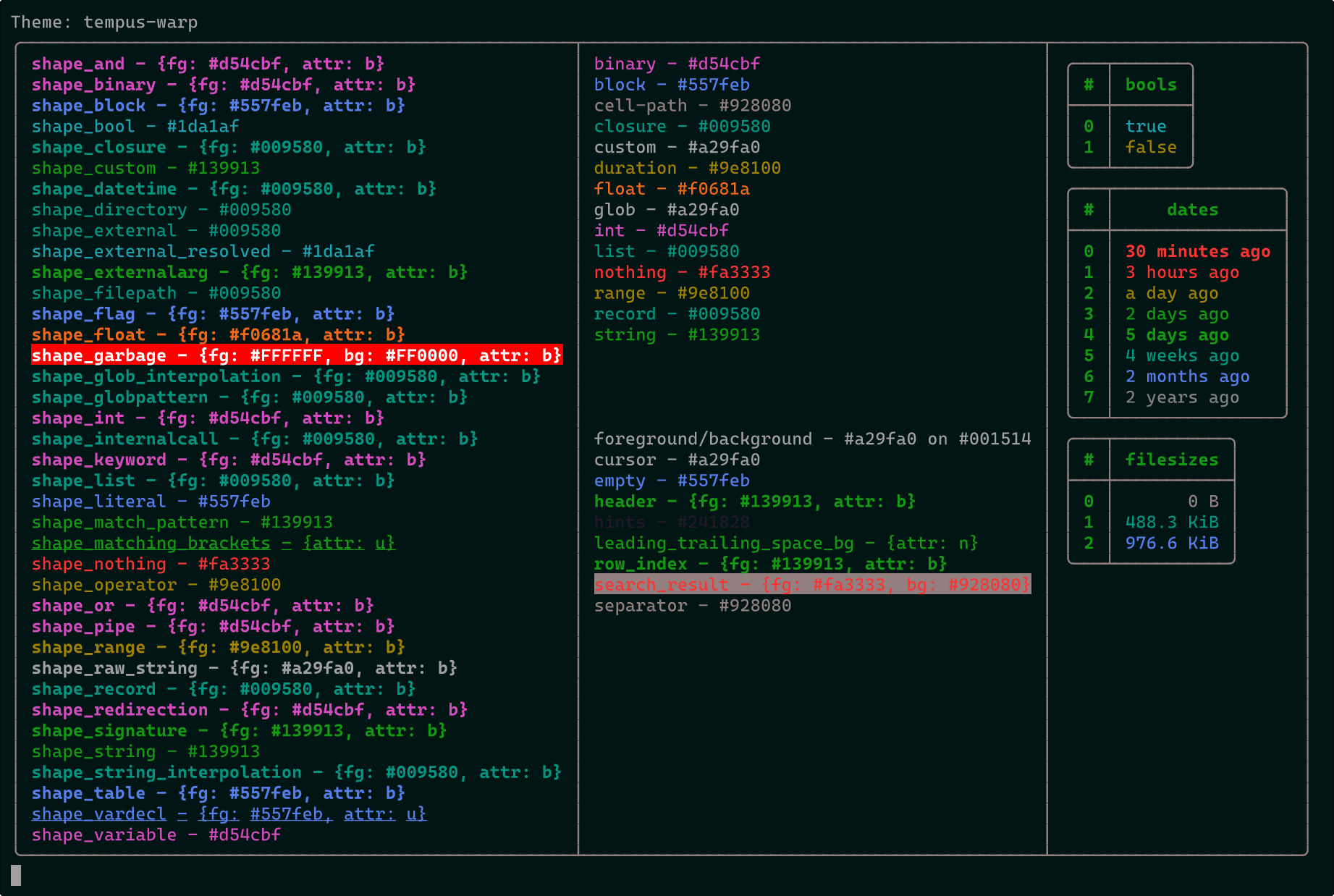1334x896 pixels.
Task: Click the 'dates' table header
Action: pos(1192,210)
